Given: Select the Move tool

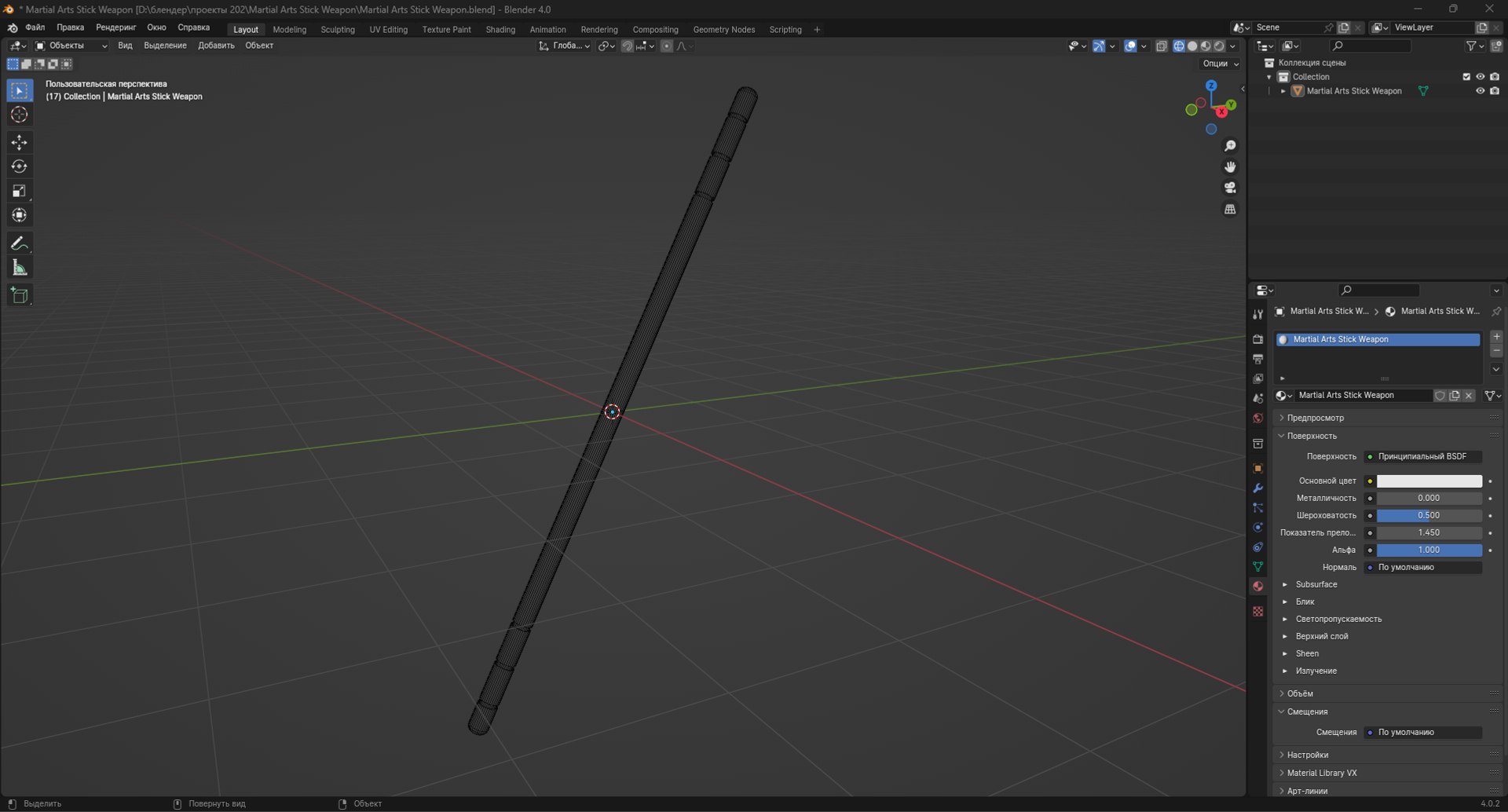Looking at the screenshot, I should [x=20, y=142].
